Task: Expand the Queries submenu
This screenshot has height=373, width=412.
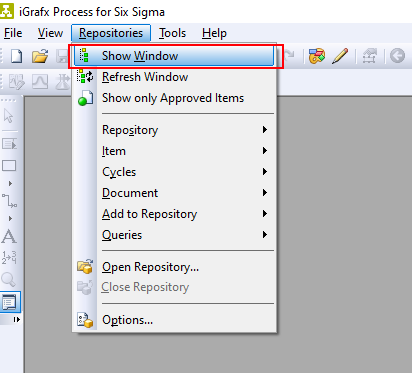Action: point(175,235)
